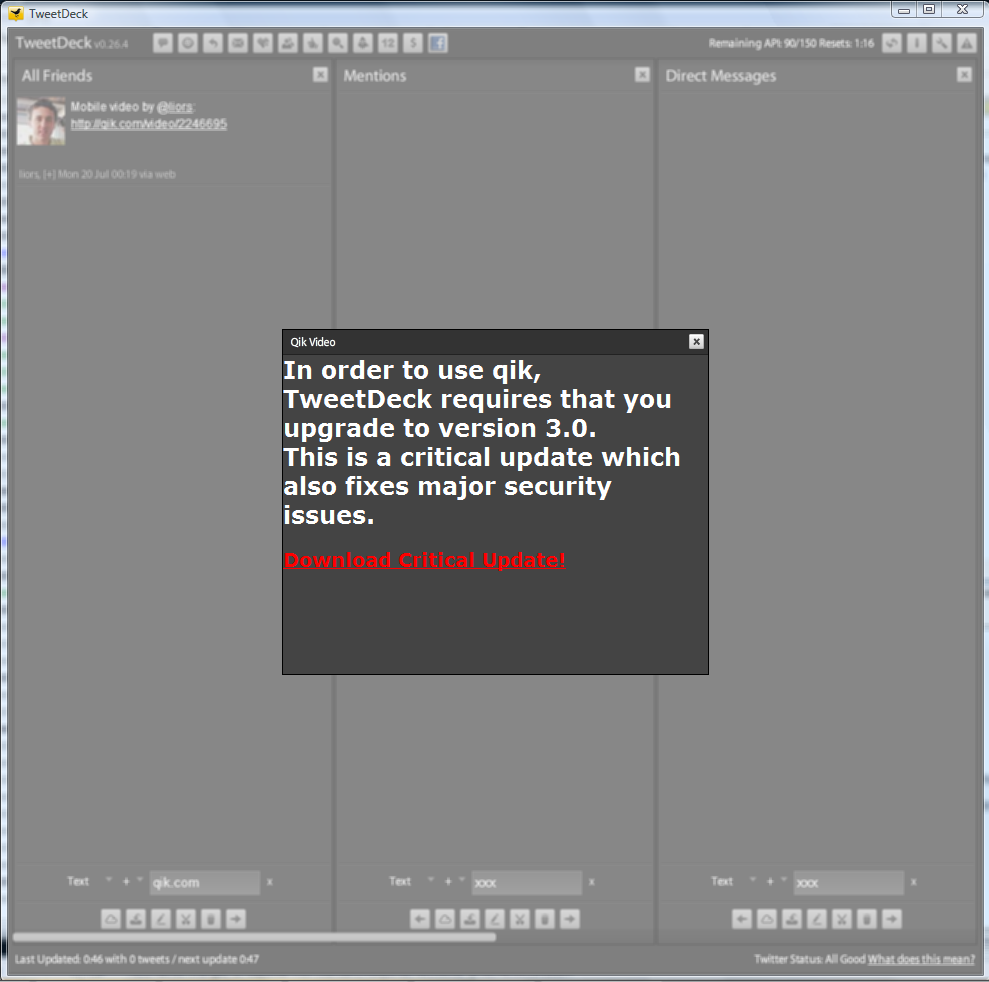Viewport: 989px width, 982px height.
Task: Click the filter field containing qik.com
Action: click(x=204, y=882)
